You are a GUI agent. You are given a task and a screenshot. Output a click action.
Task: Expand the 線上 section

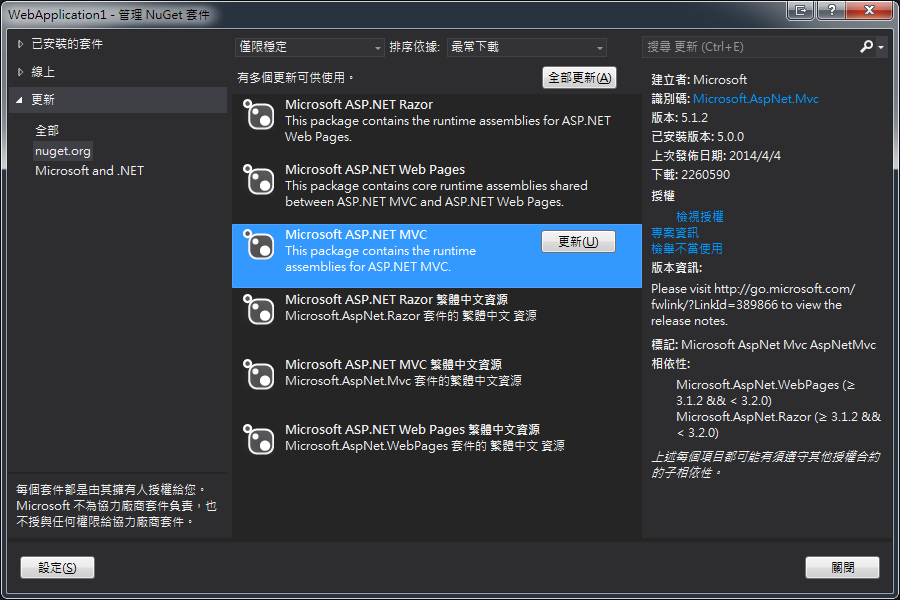(x=20, y=72)
